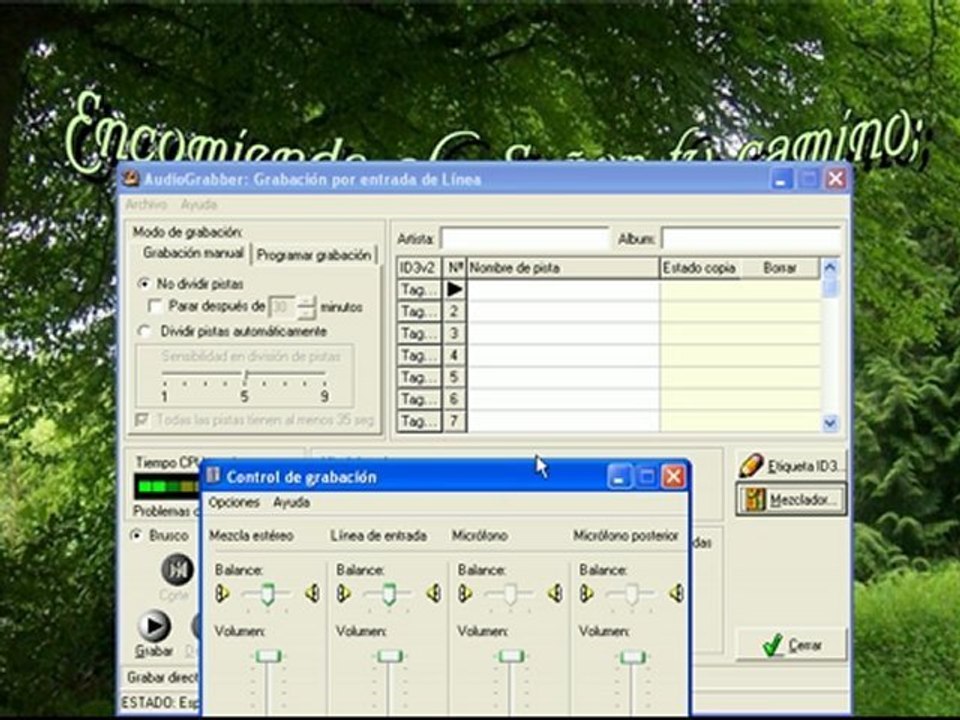Viewport: 960px width, 720px height.
Task: Click the Tag button for track 1
Action: click(x=419, y=289)
